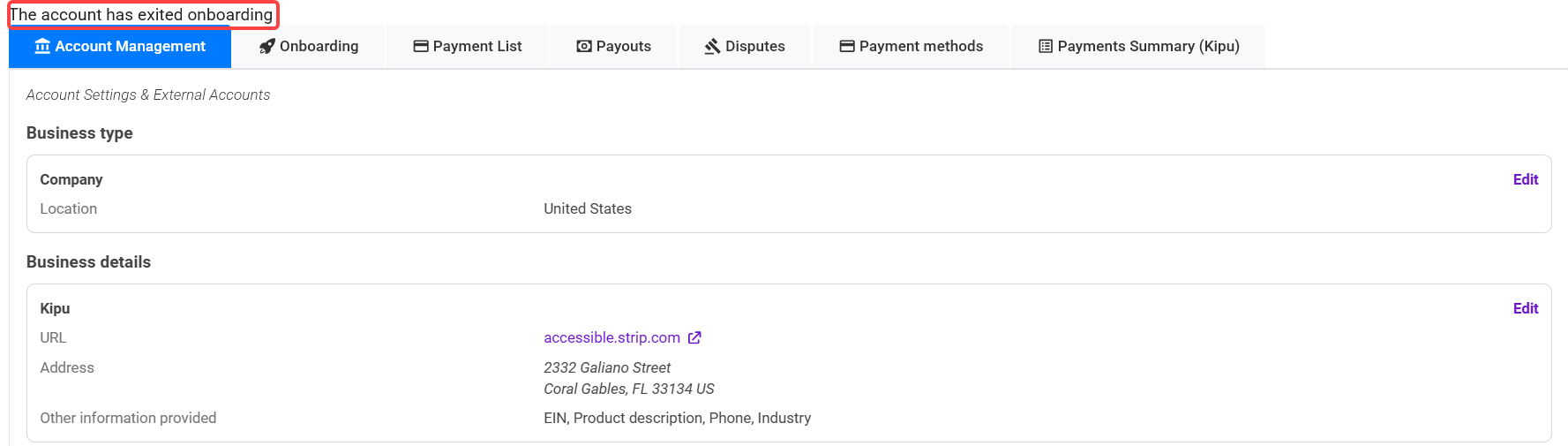Open the accessible.strip.com URL link
This screenshot has width=1568, height=446.
(611, 337)
